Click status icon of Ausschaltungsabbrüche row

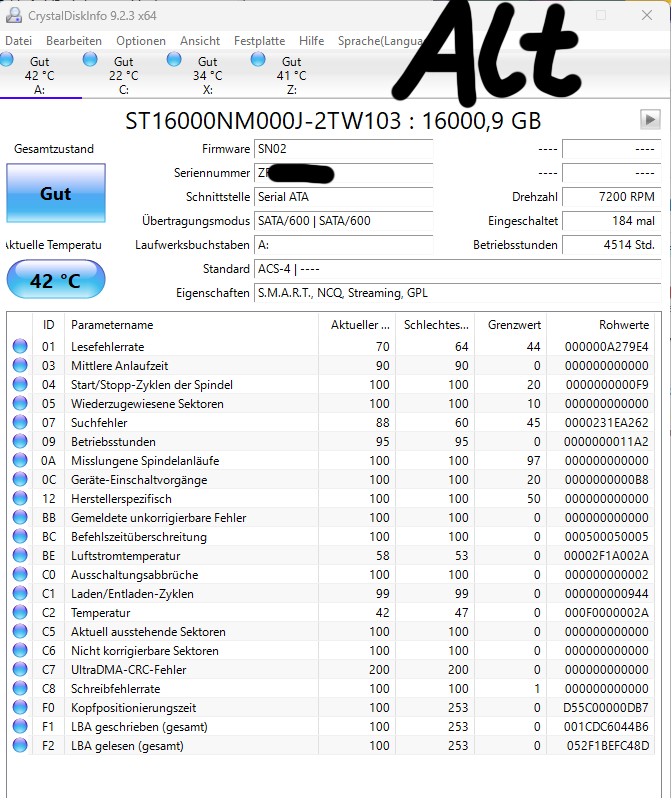(20, 574)
